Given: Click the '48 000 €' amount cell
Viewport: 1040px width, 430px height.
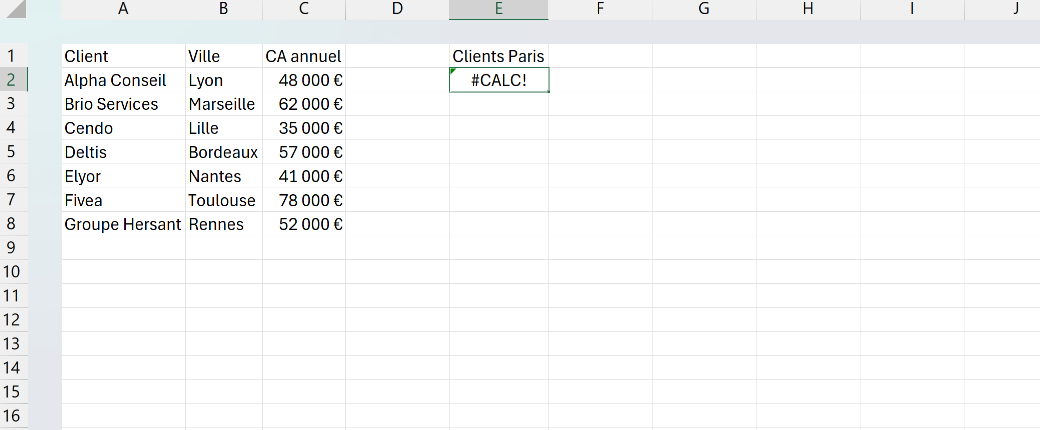Looking at the screenshot, I should 304,80.
